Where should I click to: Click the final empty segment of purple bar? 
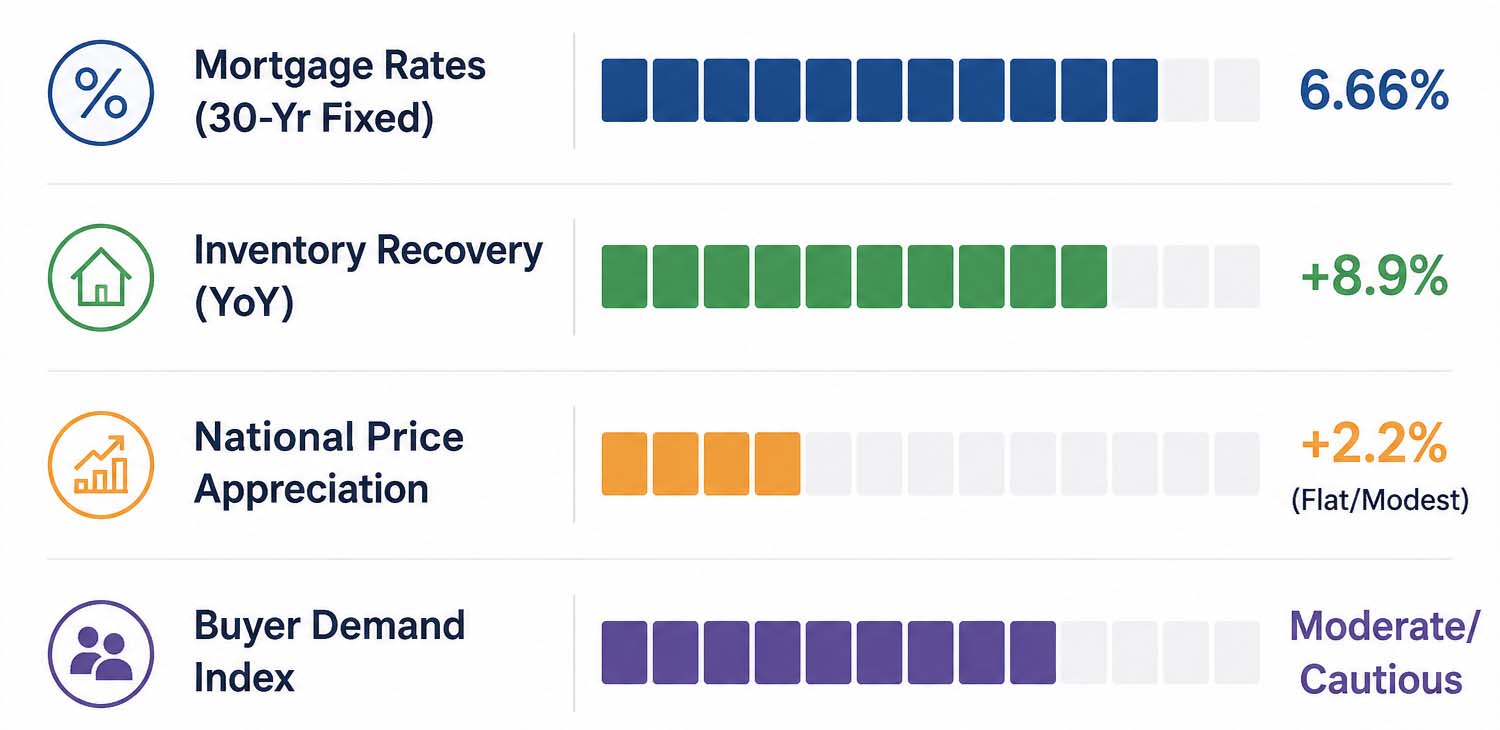[x=1236, y=652]
